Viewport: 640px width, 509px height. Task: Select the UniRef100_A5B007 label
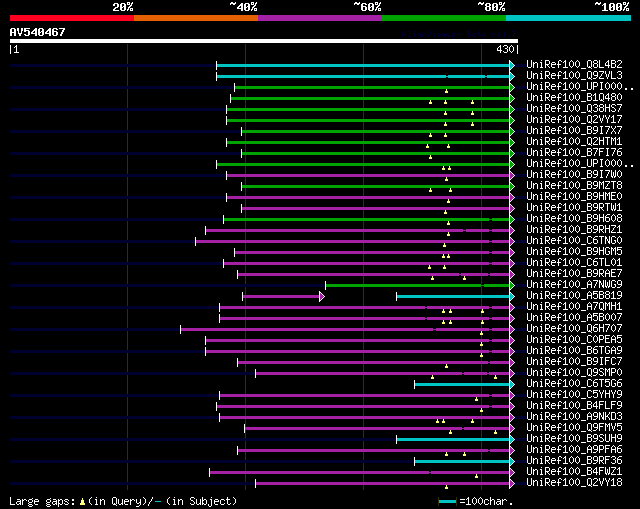574,318
